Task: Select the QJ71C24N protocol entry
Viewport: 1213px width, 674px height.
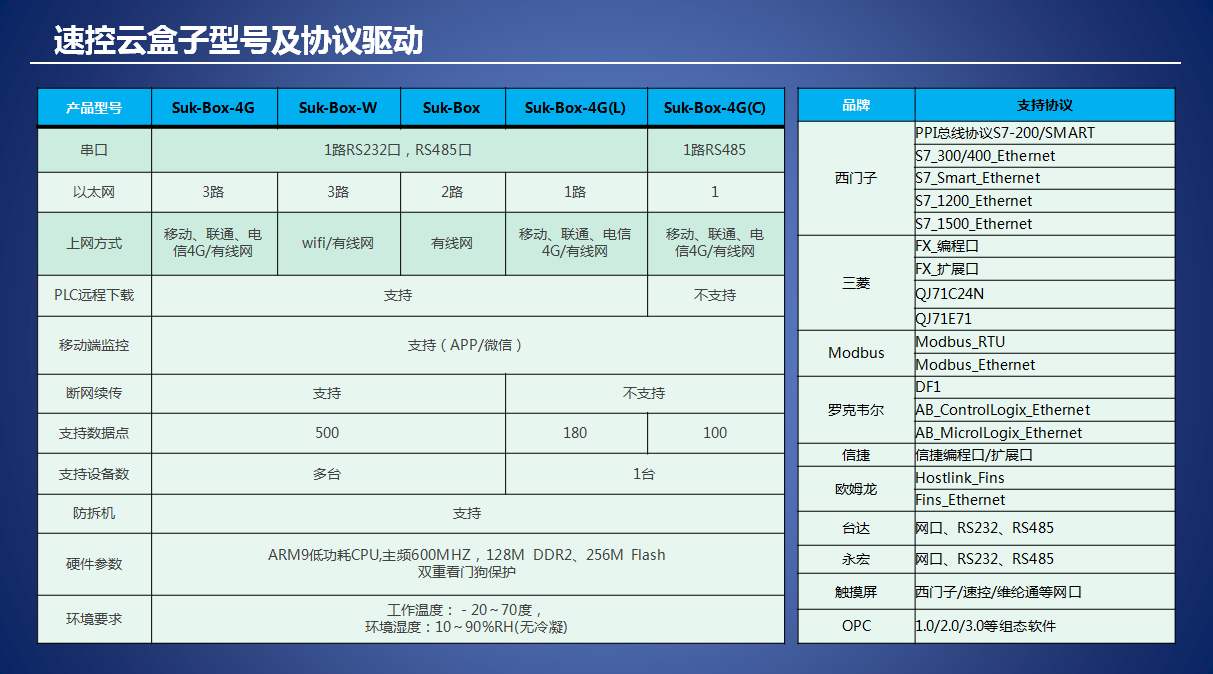Action: click(950, 294)
